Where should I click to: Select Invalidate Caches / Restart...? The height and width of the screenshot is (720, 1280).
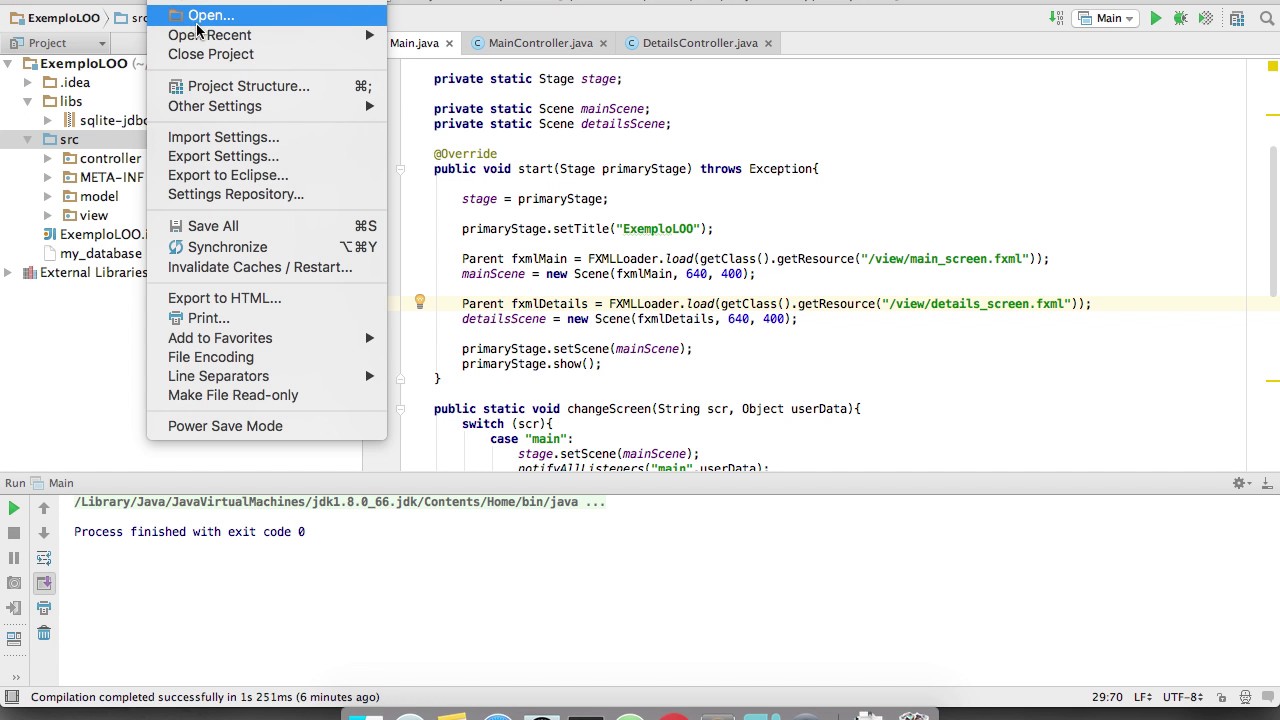click(x=266, y=267)
